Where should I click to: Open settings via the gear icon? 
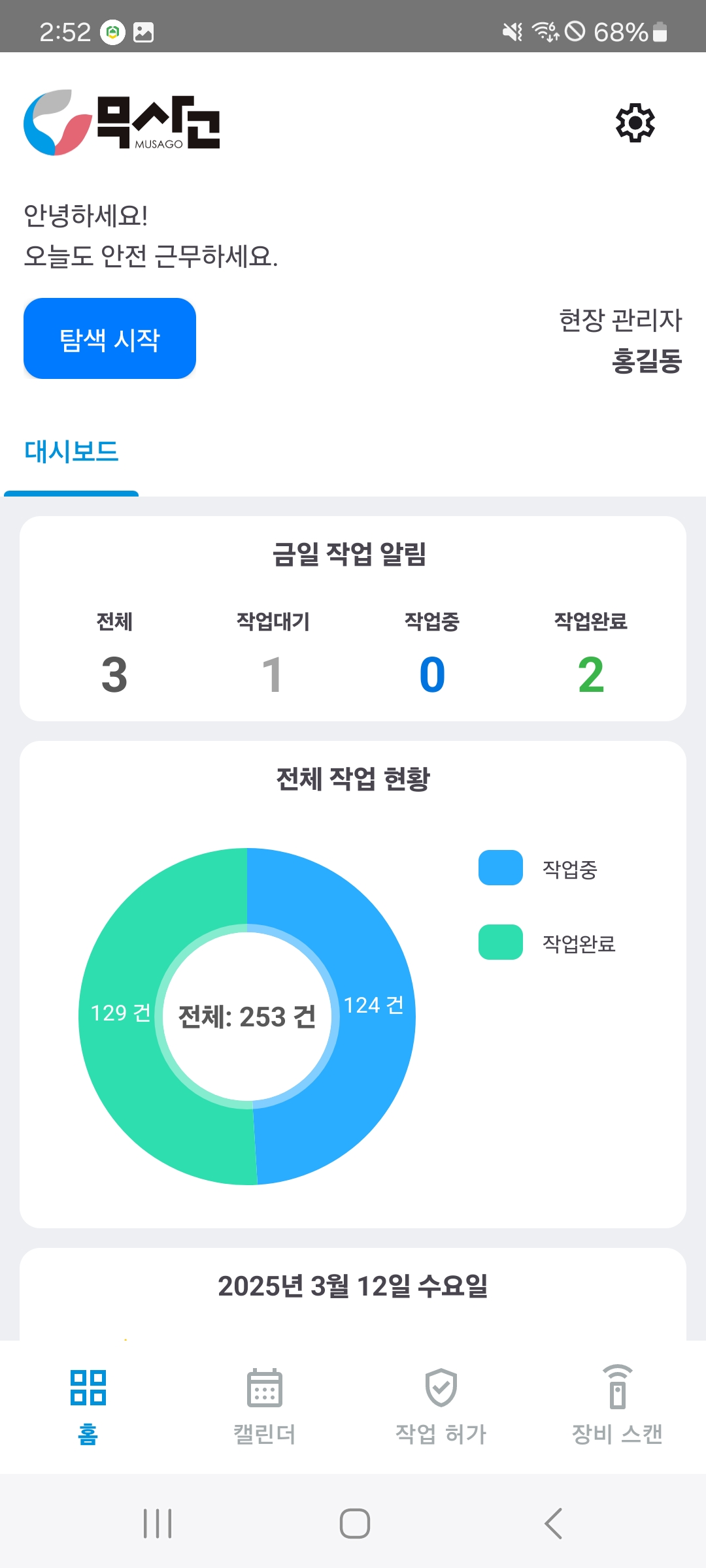tap(635, 122)
